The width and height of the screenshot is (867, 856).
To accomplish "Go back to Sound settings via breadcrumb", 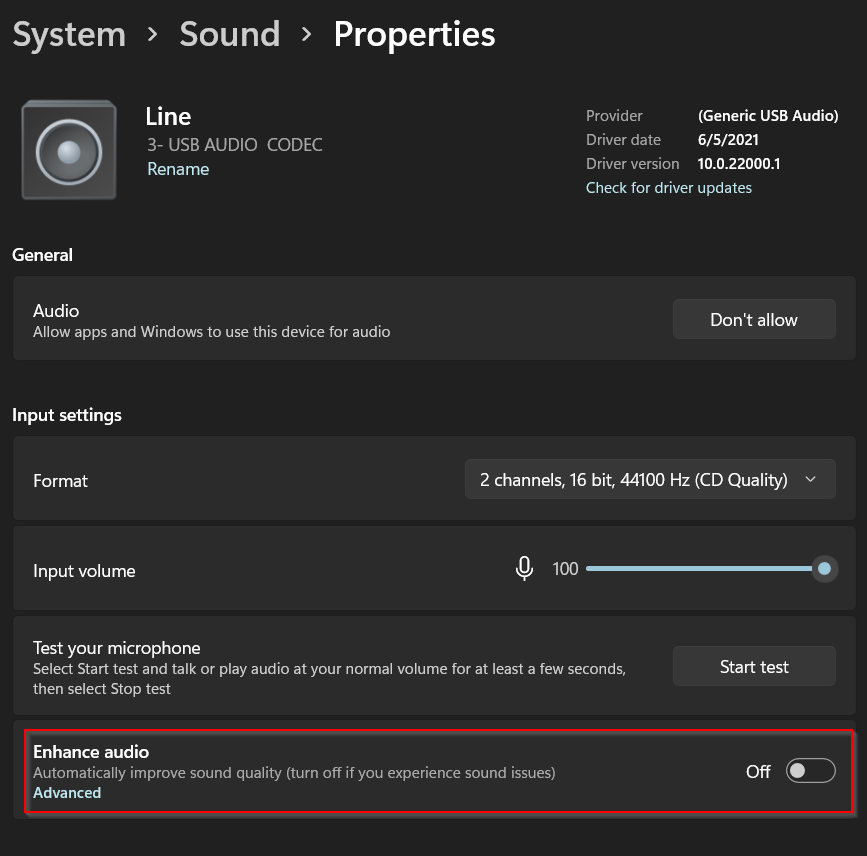I will point(229,34).
